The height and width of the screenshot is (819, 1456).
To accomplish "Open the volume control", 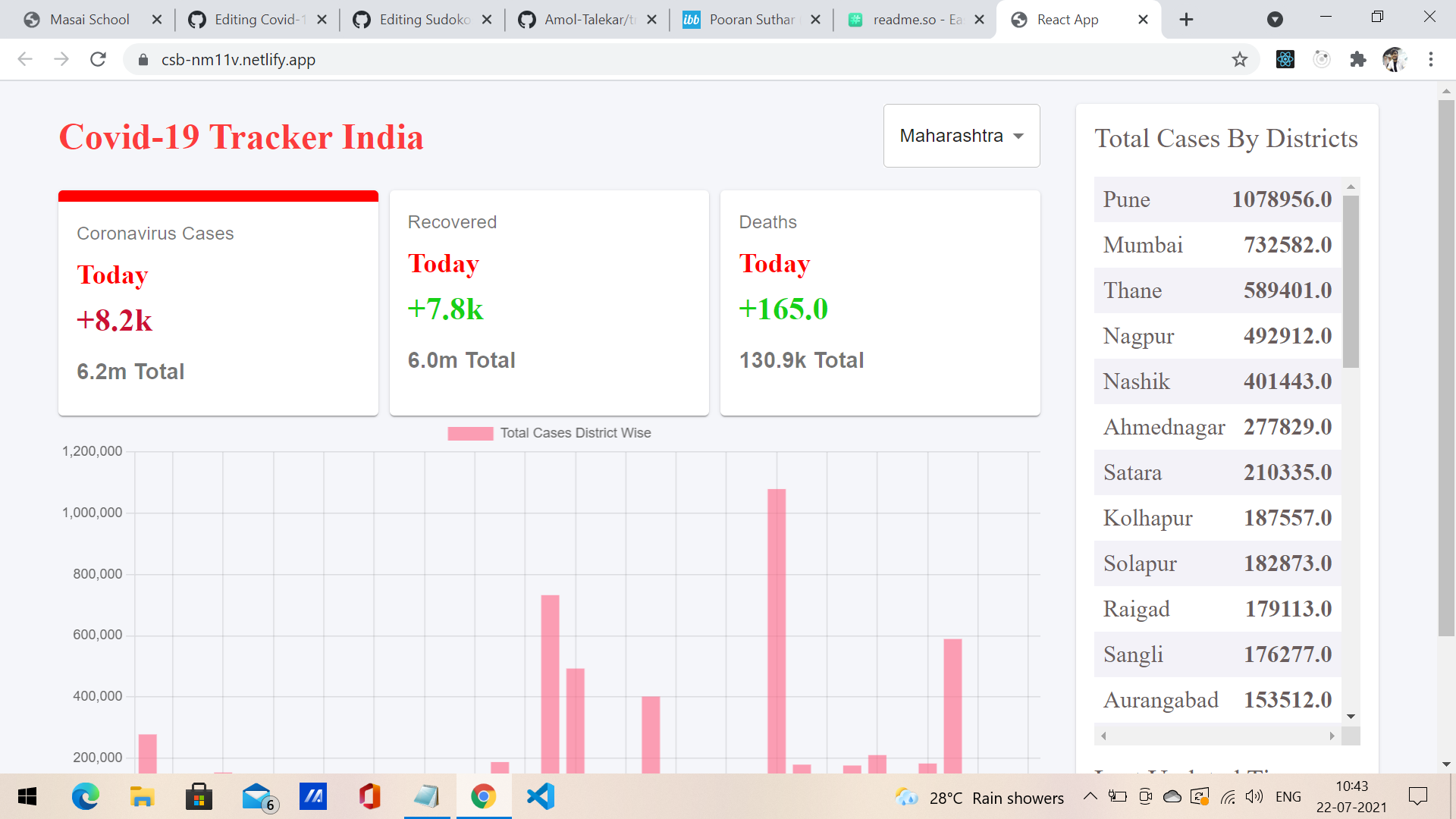I will tap(1254, 796).
